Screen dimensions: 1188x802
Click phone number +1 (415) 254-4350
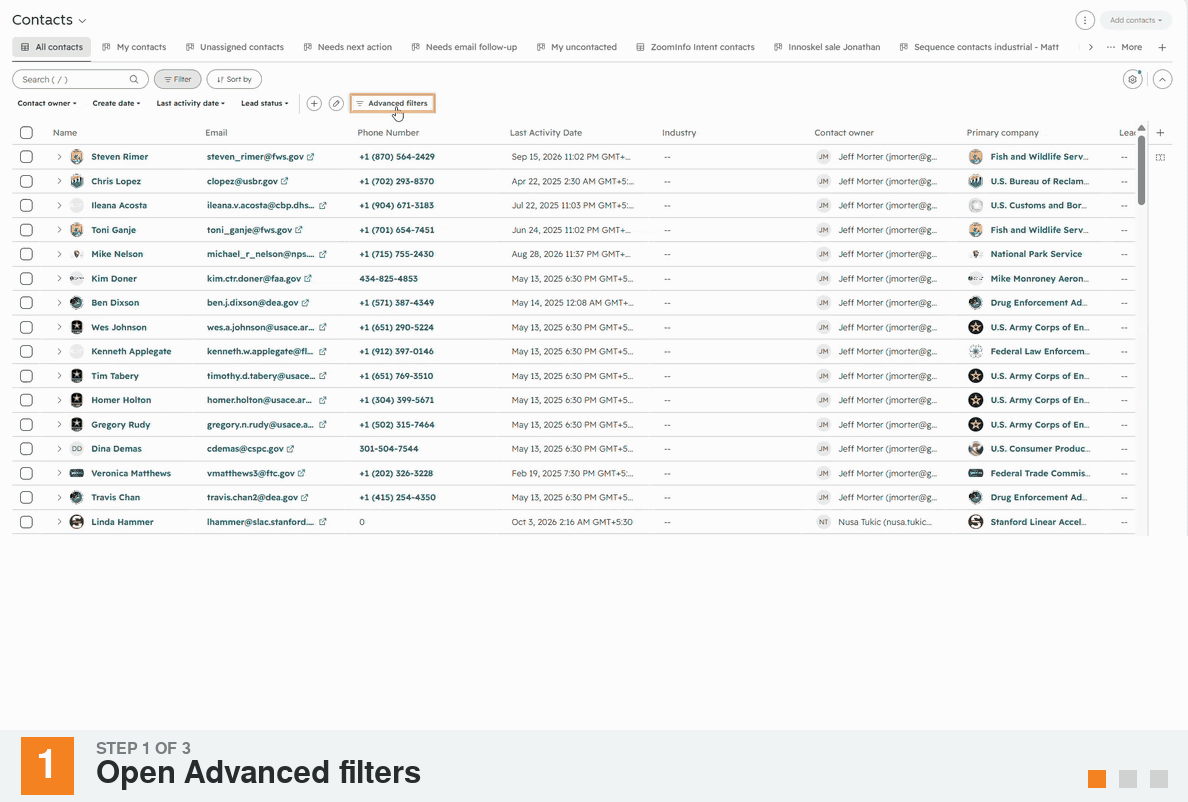pyautogui.click(x=397, y=498)
